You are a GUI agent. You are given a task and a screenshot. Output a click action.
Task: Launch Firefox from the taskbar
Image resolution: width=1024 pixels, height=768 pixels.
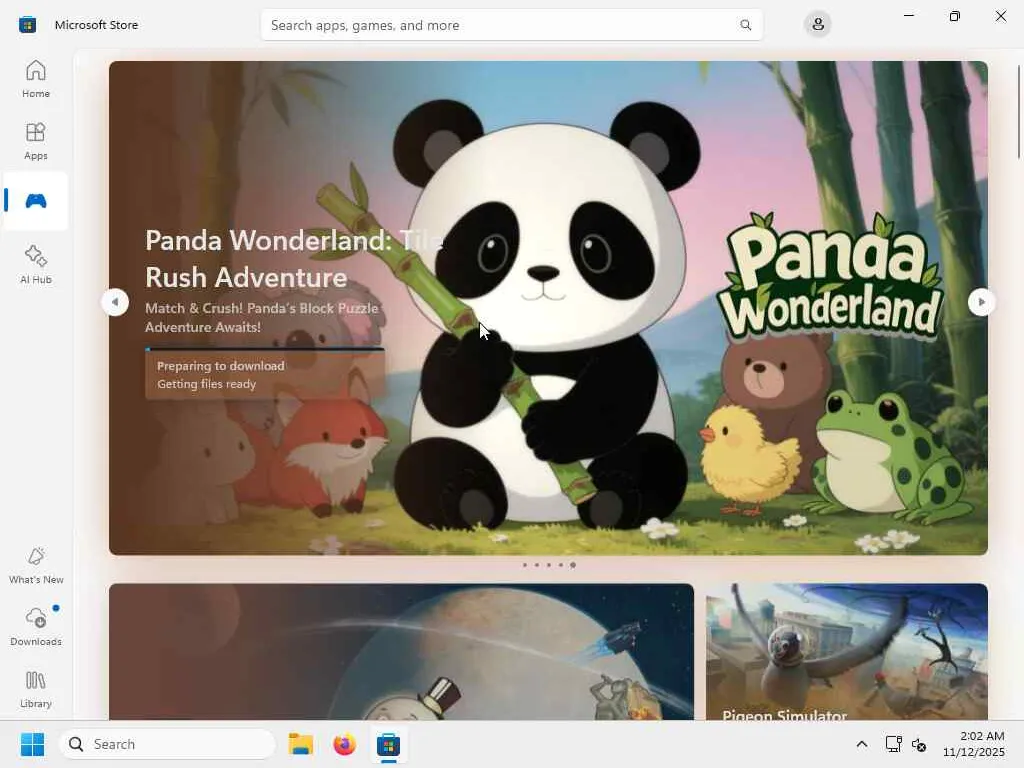coord(344,744)
